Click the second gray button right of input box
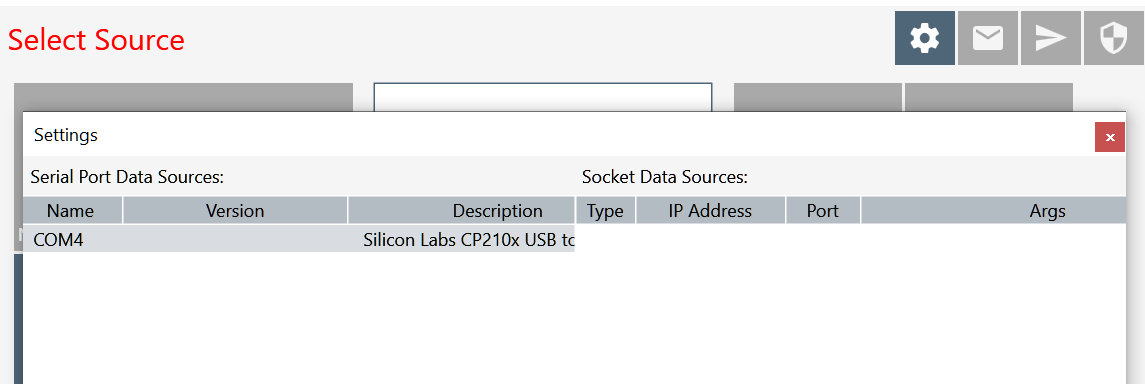This screenshot has height=384, width=1145. [x=989, y=97]
